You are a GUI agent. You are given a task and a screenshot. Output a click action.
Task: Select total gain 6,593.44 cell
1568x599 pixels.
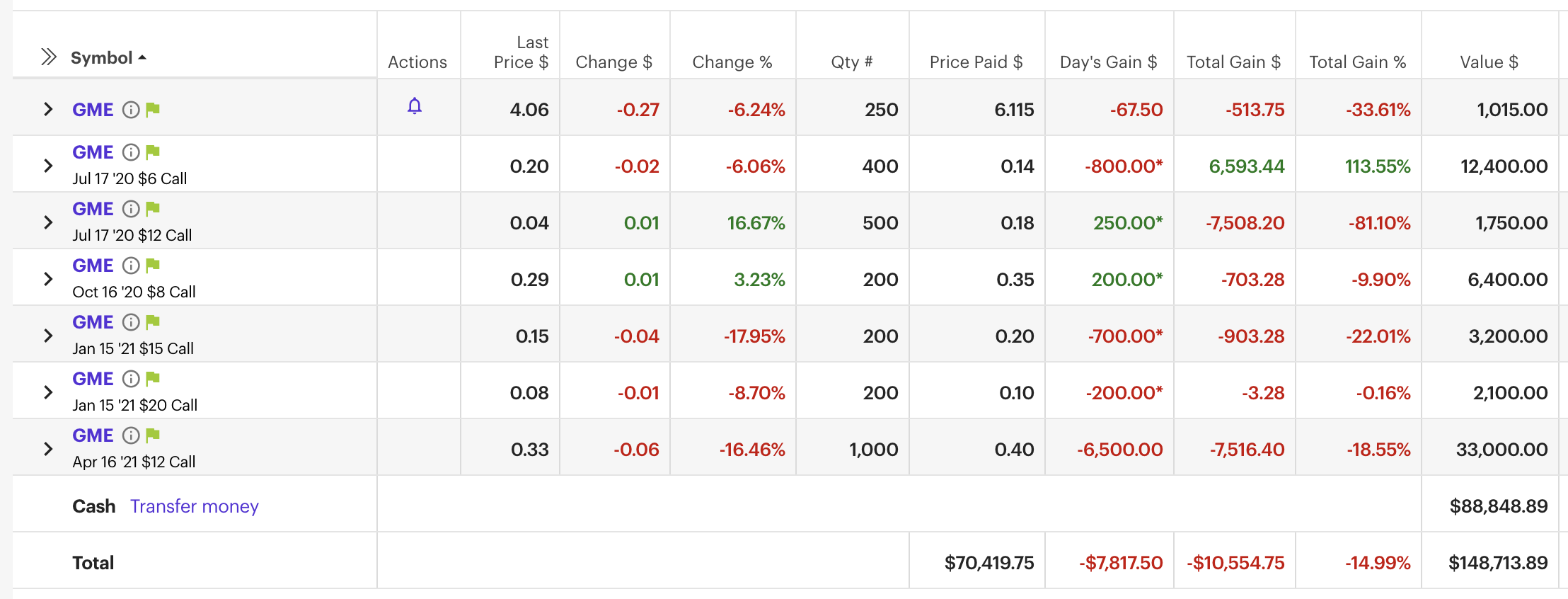click(x=1247, y=166)
